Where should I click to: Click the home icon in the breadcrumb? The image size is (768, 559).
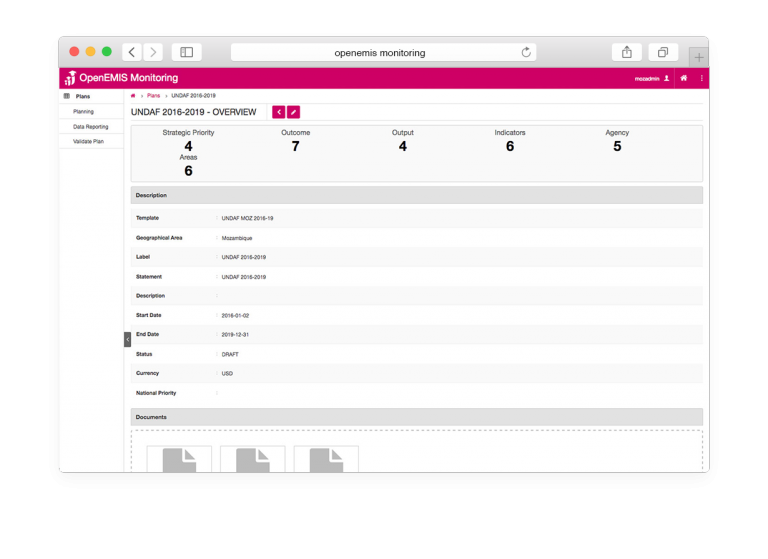pos(133,96)
